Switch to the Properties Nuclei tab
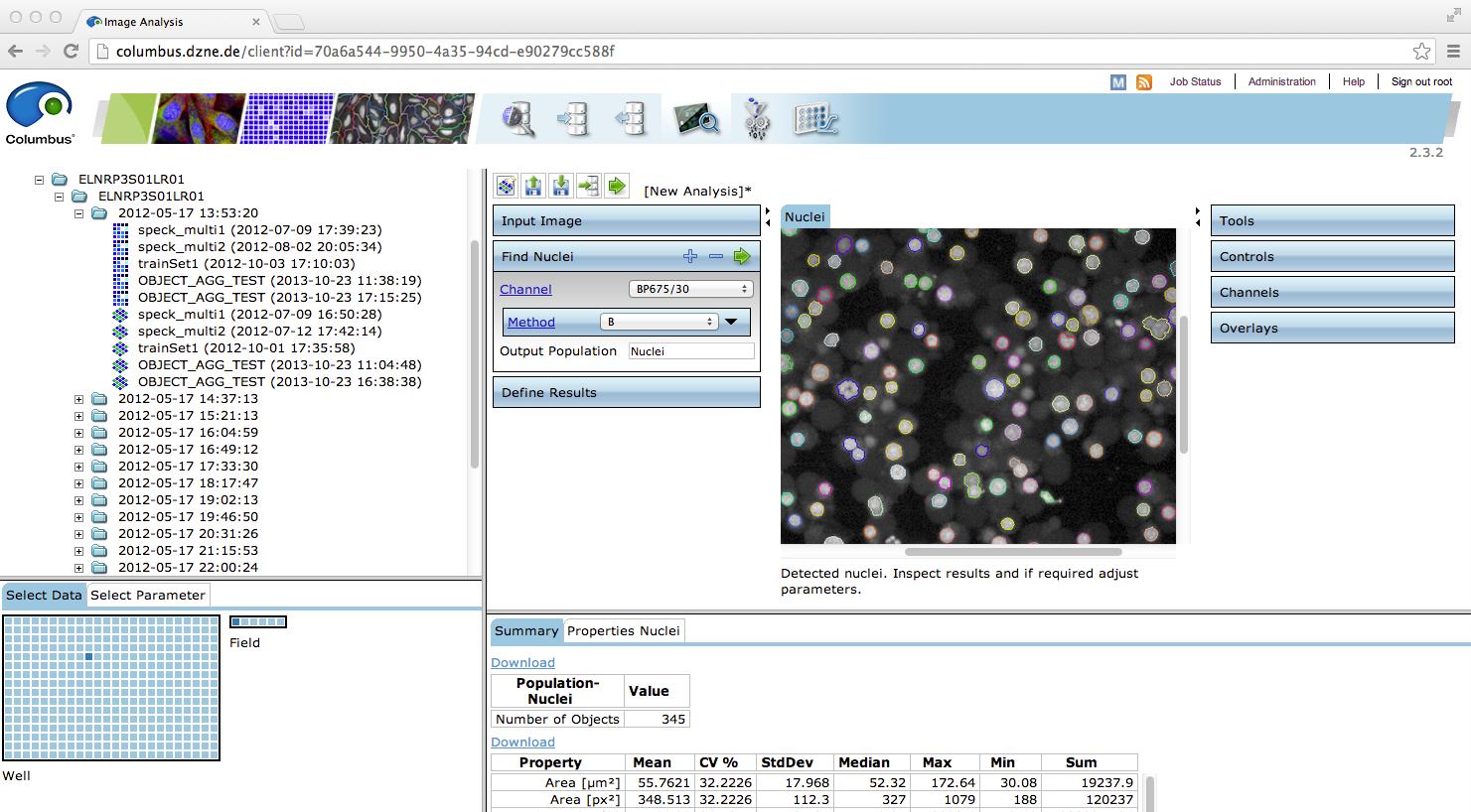This screenshot has height=812, width=1471. [x=623, y=631]
